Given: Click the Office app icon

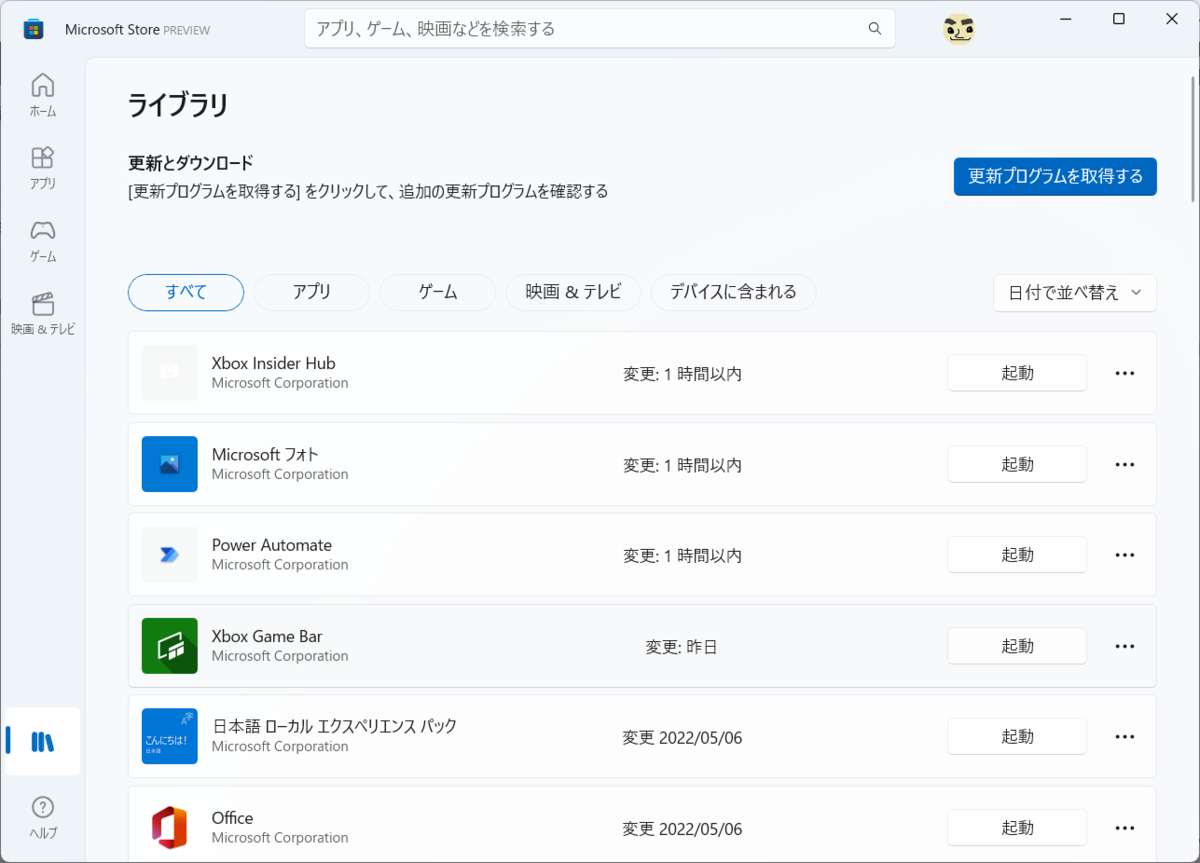Looking at the screenshot, I should 170,828.
